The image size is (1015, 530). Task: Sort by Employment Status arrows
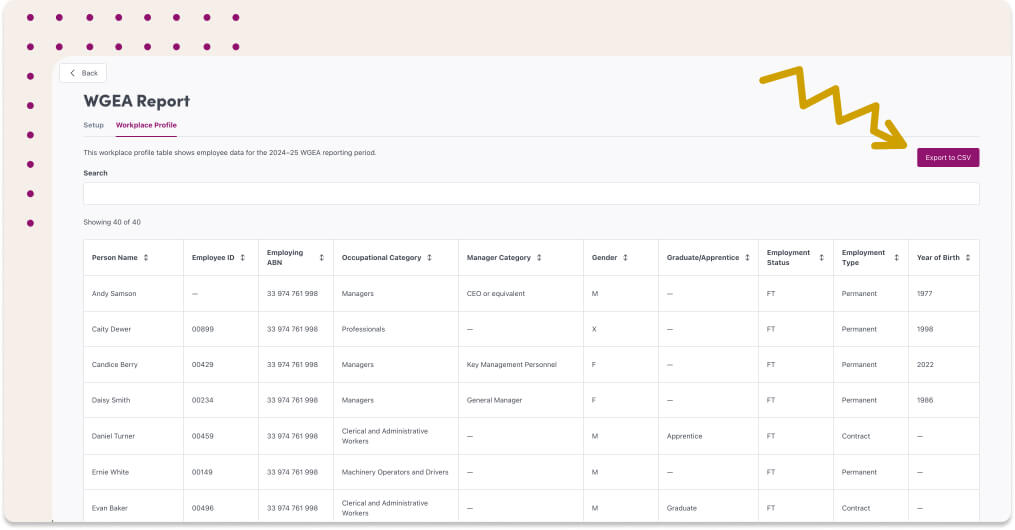(x=821, y=258)
